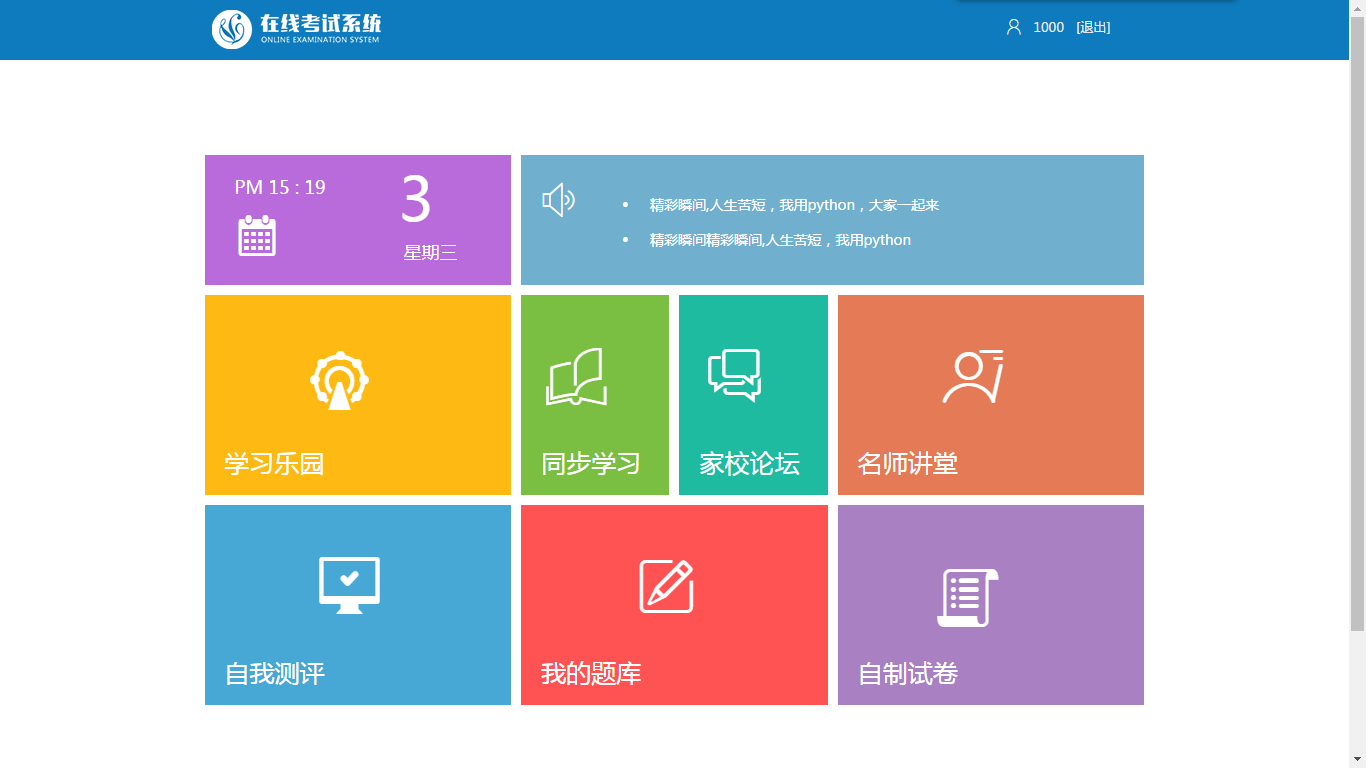
Task: Click the speaker announcement icon
Action: pyautogui.click(x=558, y=200)
